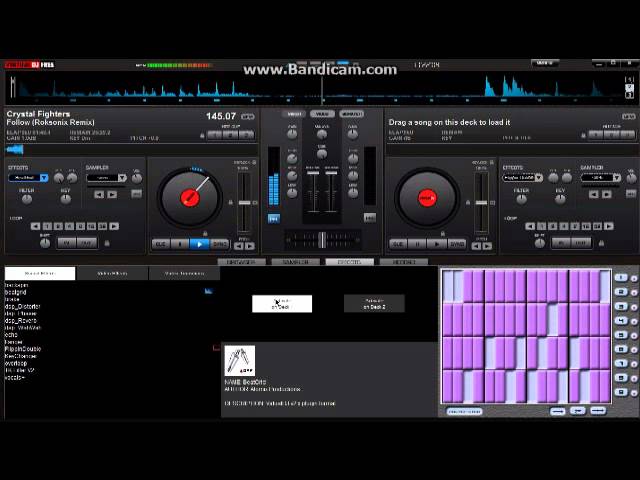Select Sound Effects tab in effects list
Screen dimensions: 640x480
(x=40, y=273)
